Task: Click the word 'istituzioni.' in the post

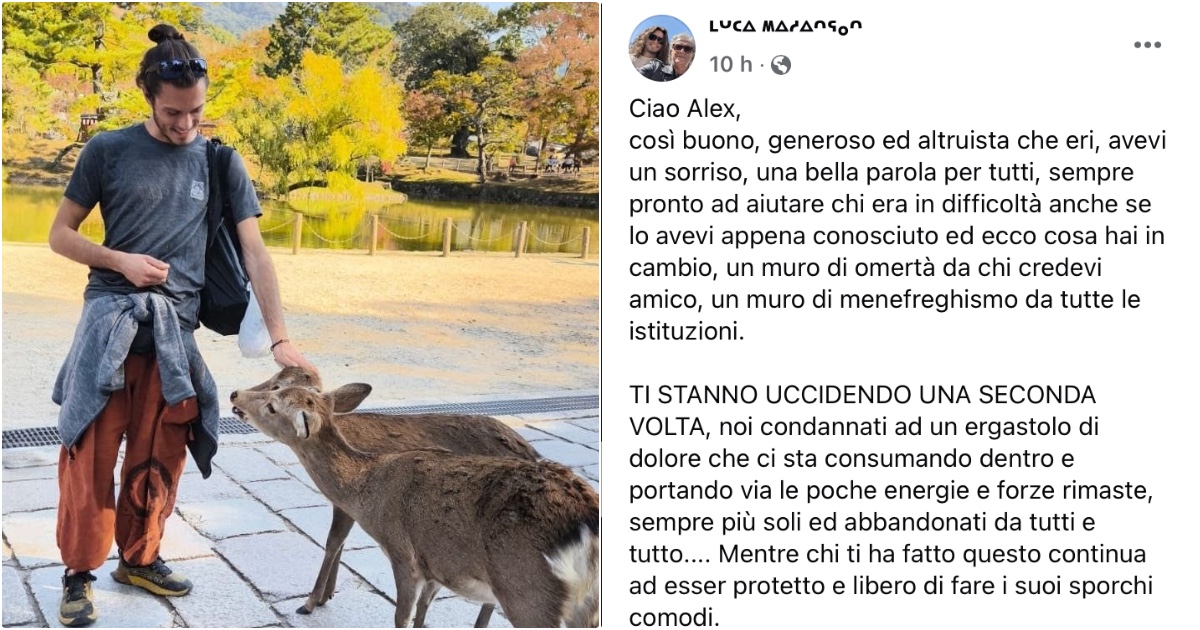Action: 687,331
